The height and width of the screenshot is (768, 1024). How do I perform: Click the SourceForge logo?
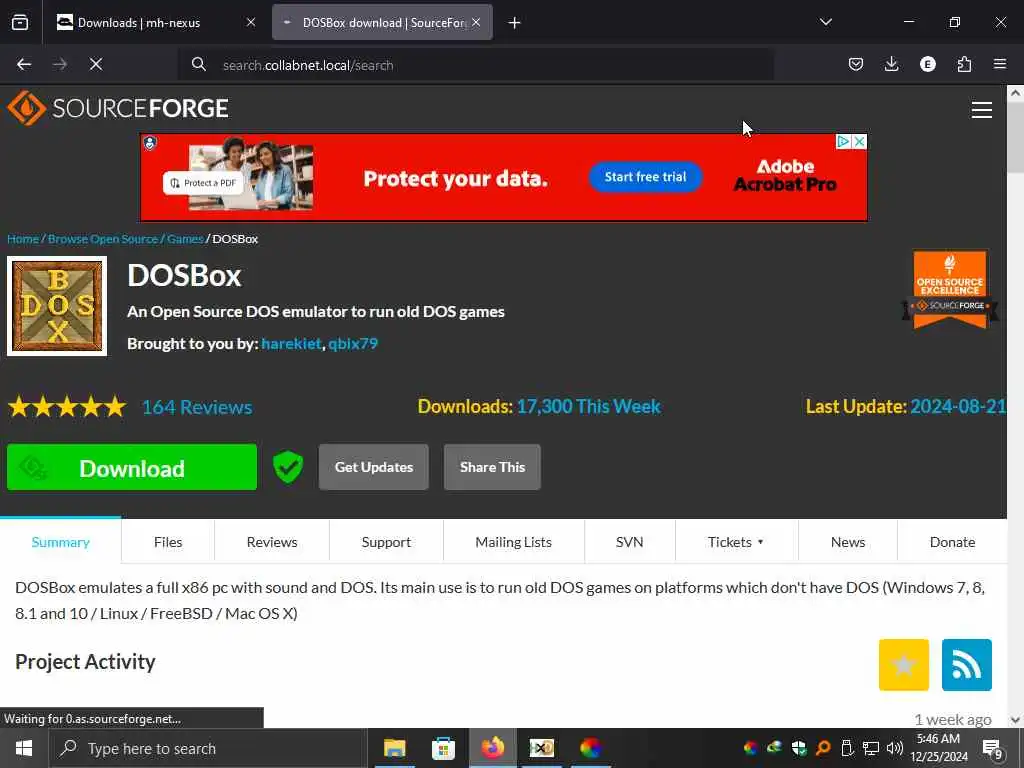click(118, 108)
